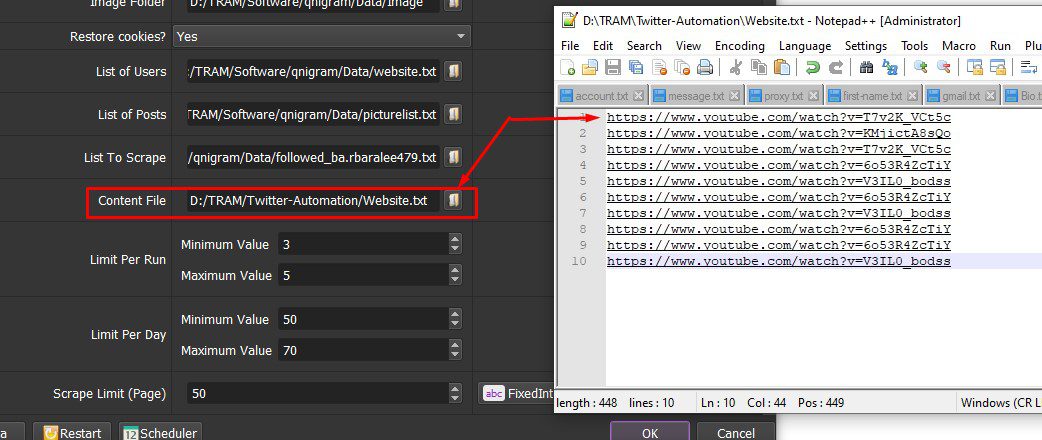The image size is (1042, 440).
Task: Close the proxy.txt tab
Action: [814, 96]
